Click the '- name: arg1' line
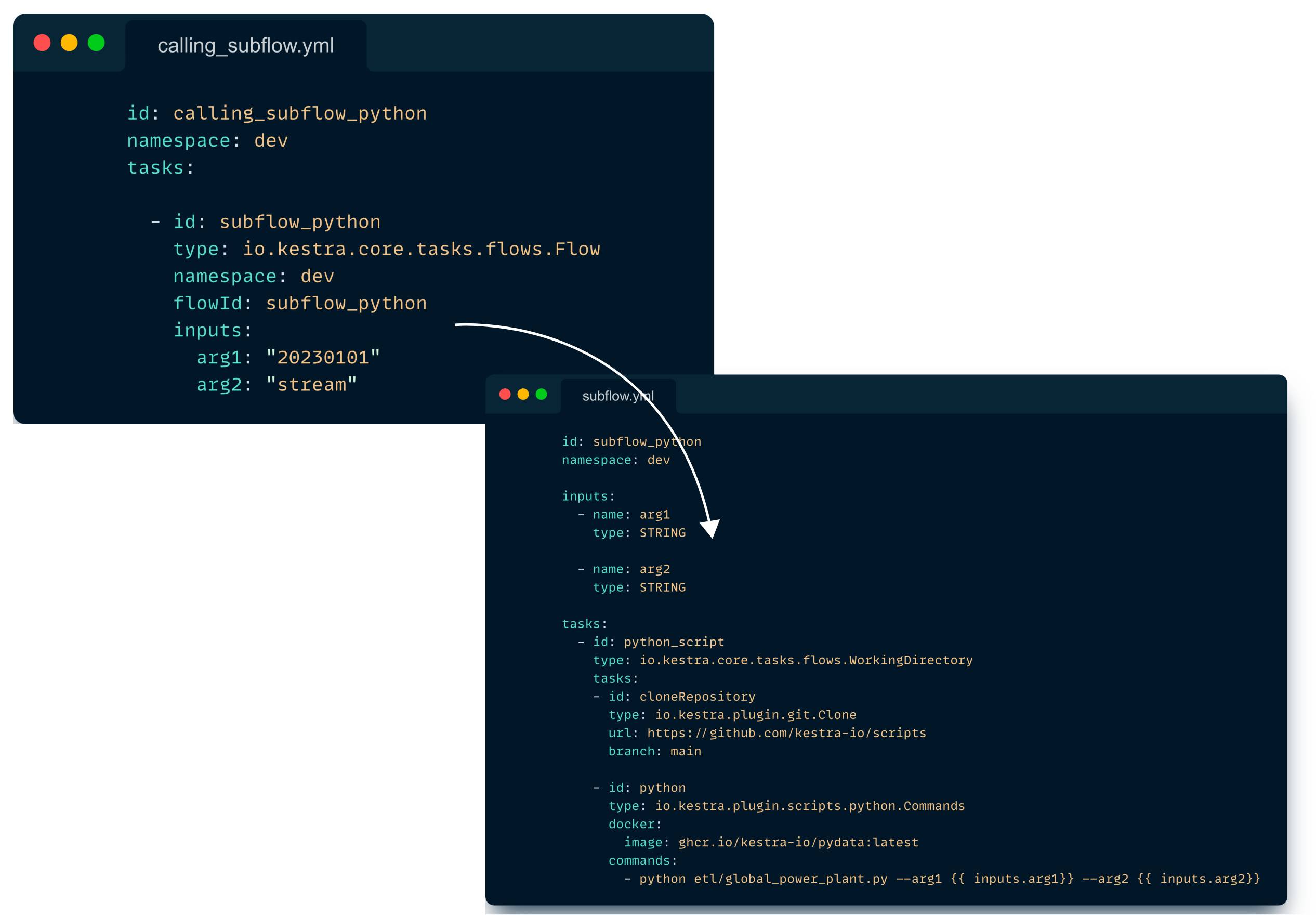Image resolution: width=1316 pixels, height=915 pixels. pyautogui.click(x=624, y=515)
